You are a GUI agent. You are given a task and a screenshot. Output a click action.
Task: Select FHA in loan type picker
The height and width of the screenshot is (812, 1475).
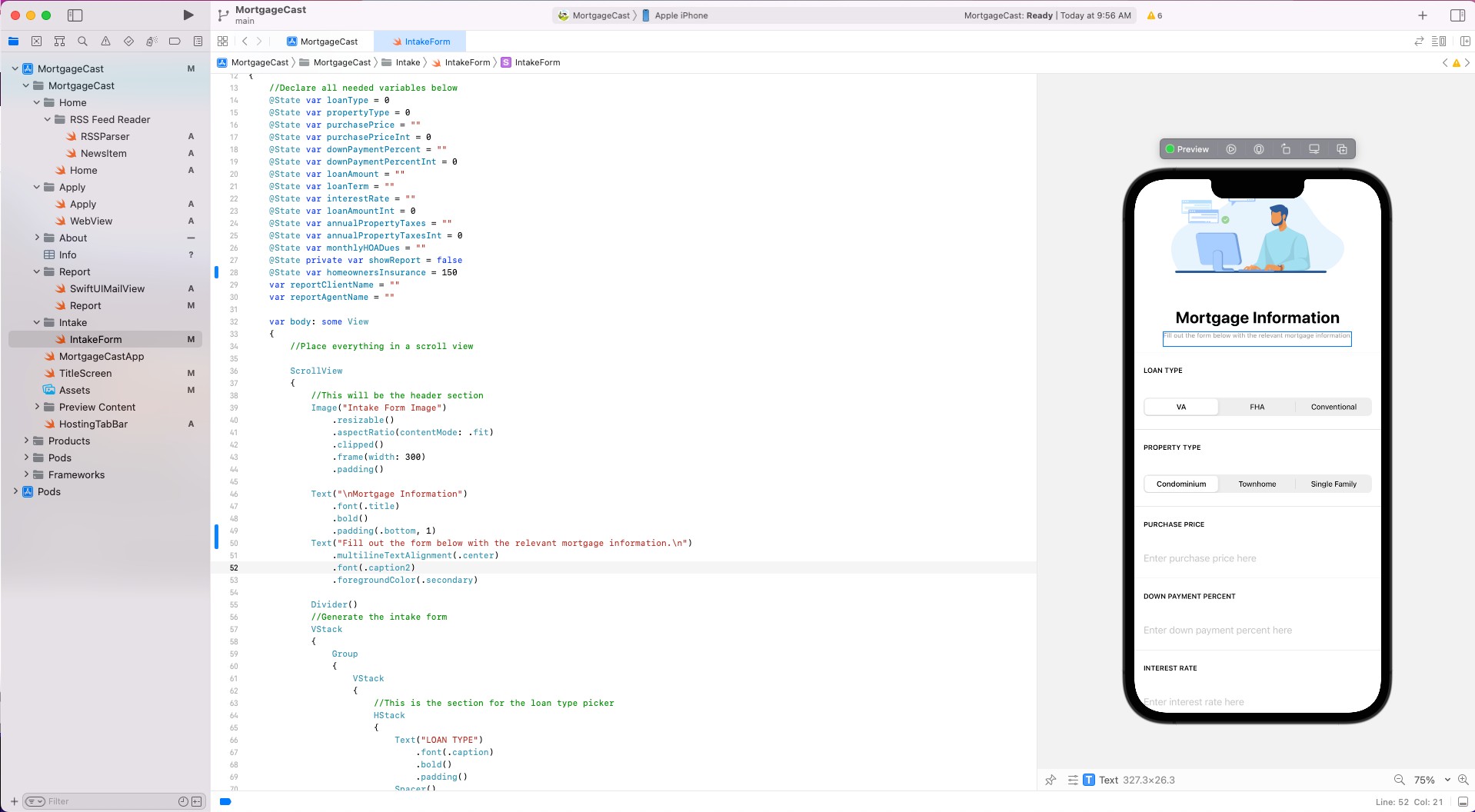tap(1257, 407)
